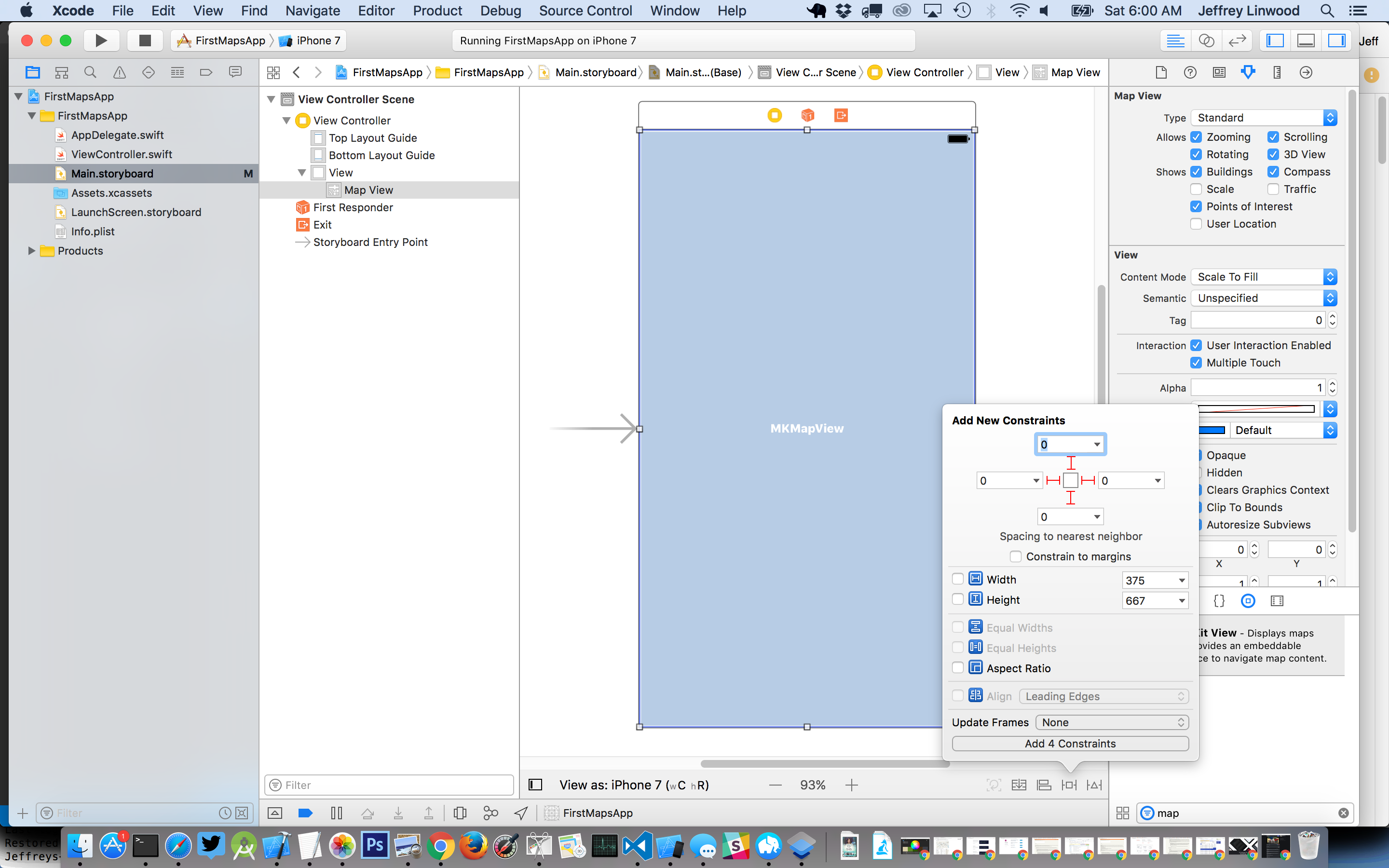Clear the map search field with the x icon

click(x=1344, y=813)
